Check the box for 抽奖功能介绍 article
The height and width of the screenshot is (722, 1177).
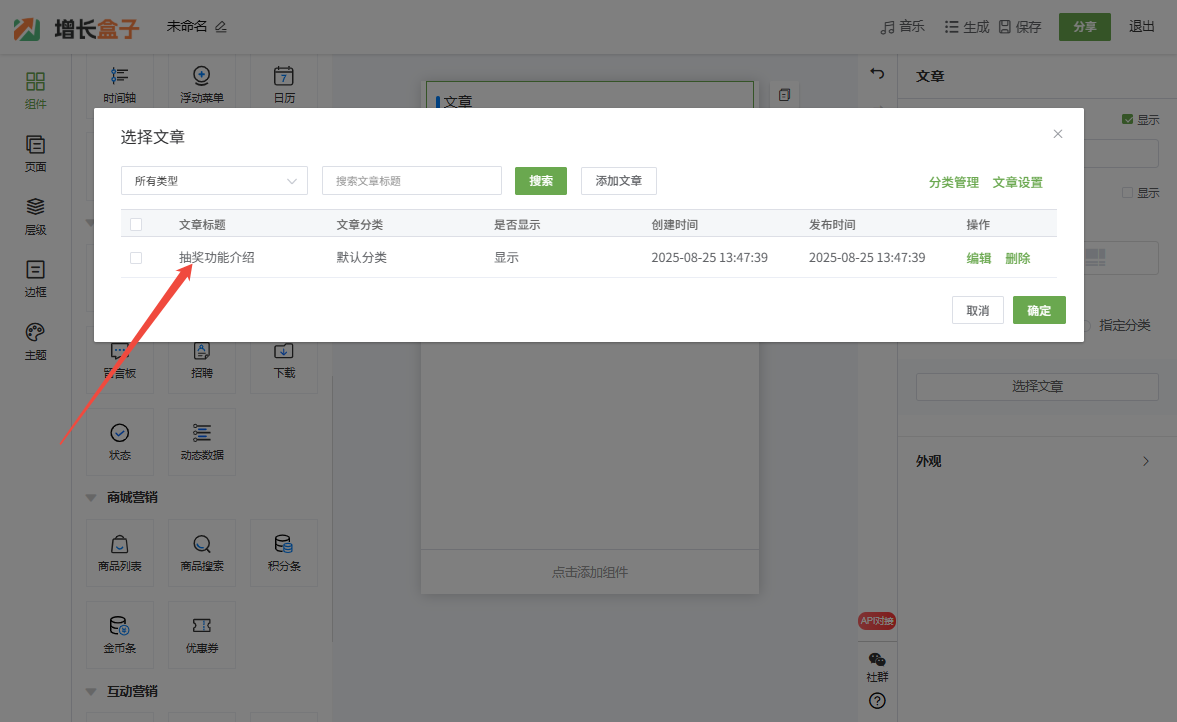pos(136,258)
